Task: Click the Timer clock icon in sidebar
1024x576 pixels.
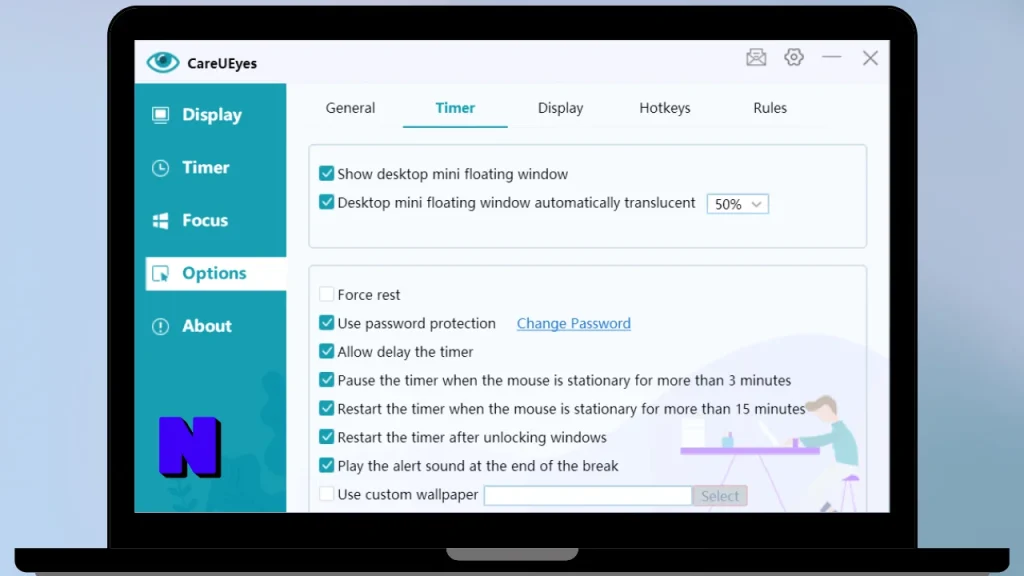Action: (160, 168)
